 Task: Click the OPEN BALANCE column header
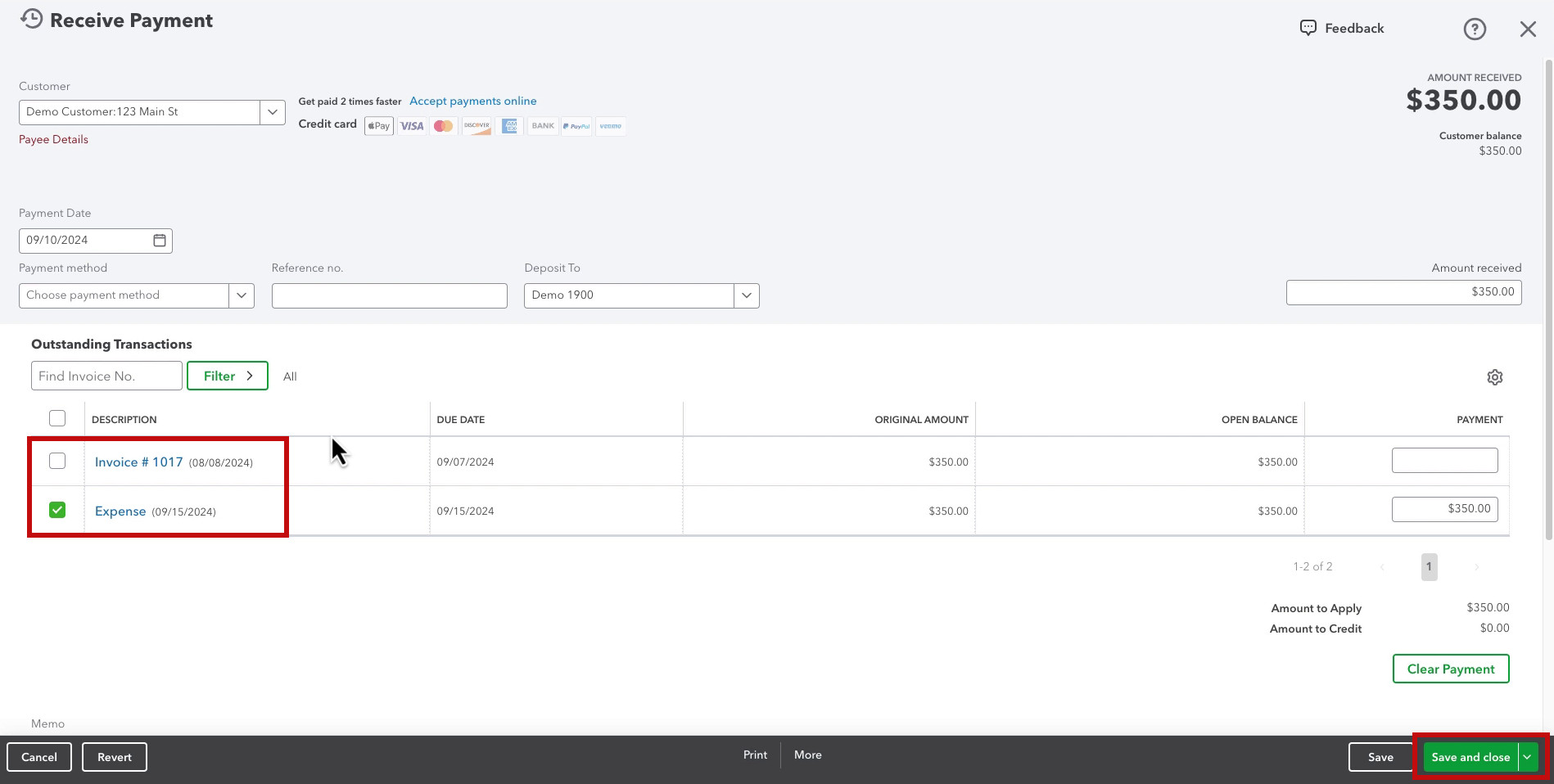pyautogui.click(x=1259, y=420)
